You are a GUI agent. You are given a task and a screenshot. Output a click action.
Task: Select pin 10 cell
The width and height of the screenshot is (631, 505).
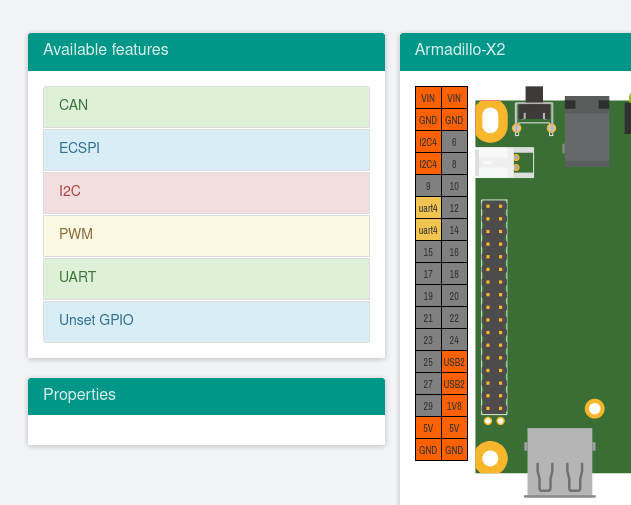point(454,186)
